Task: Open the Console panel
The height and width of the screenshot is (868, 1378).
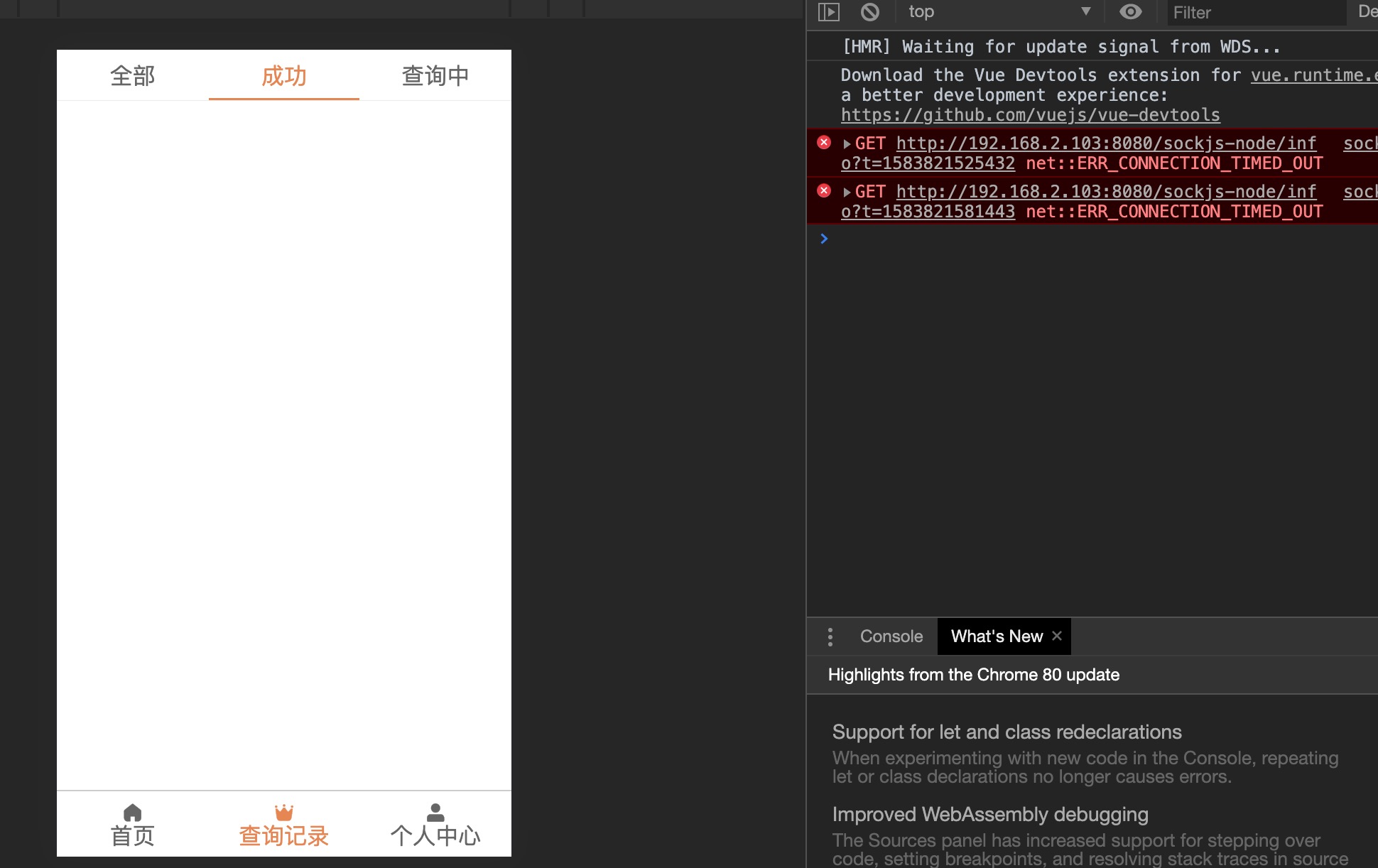Action: click(891, 636)
